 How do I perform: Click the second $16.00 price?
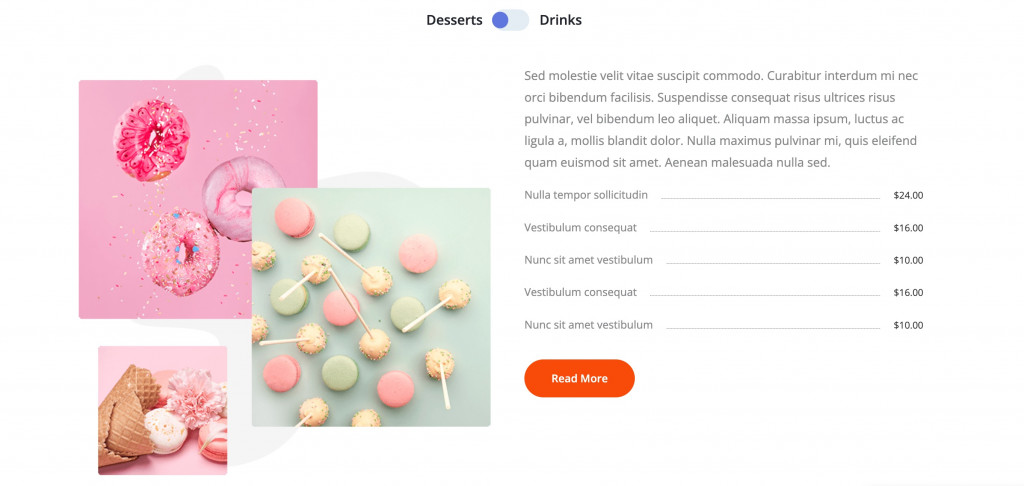(908, 293)
